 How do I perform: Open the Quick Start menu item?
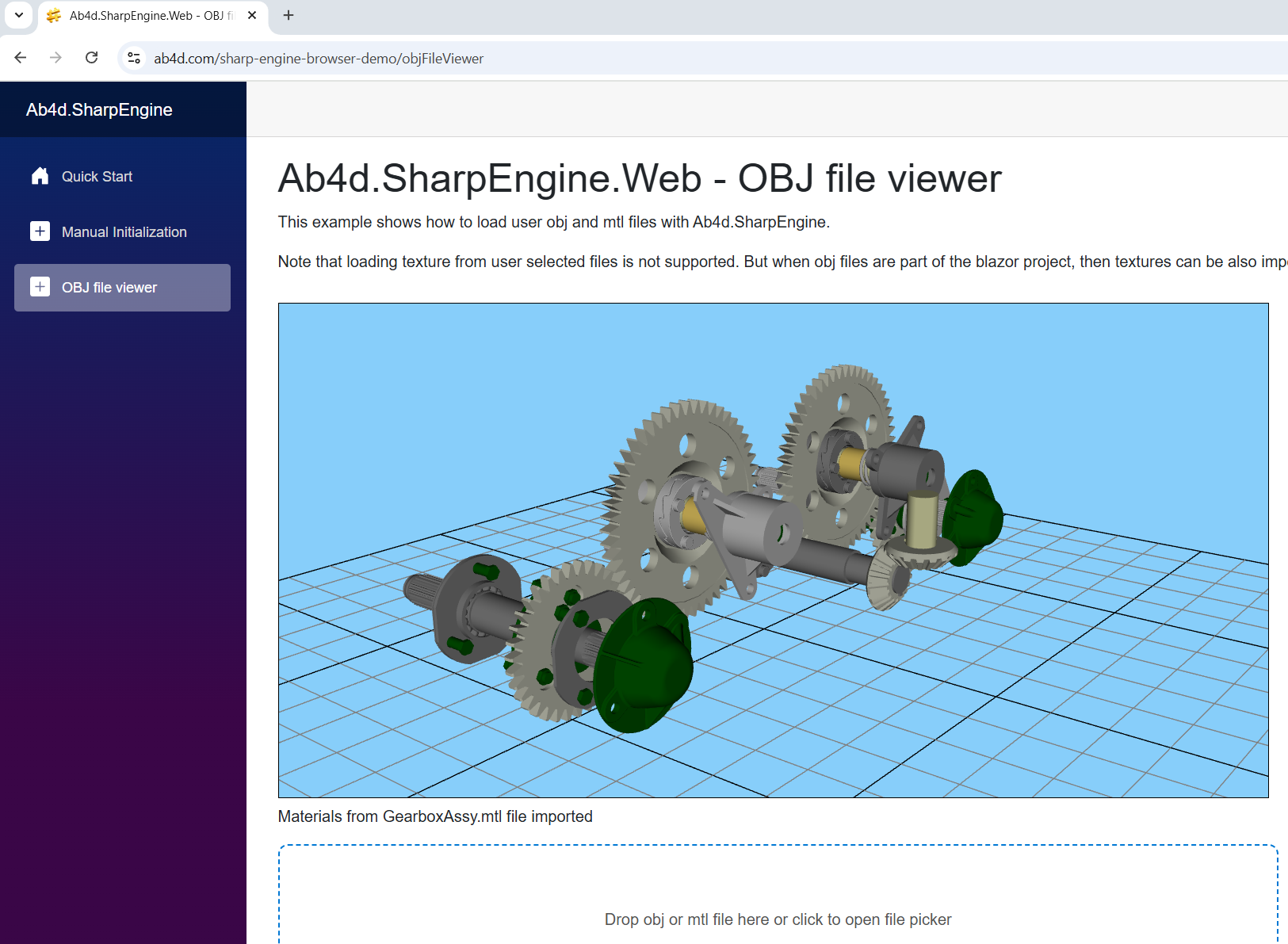(x=97, y=177)
